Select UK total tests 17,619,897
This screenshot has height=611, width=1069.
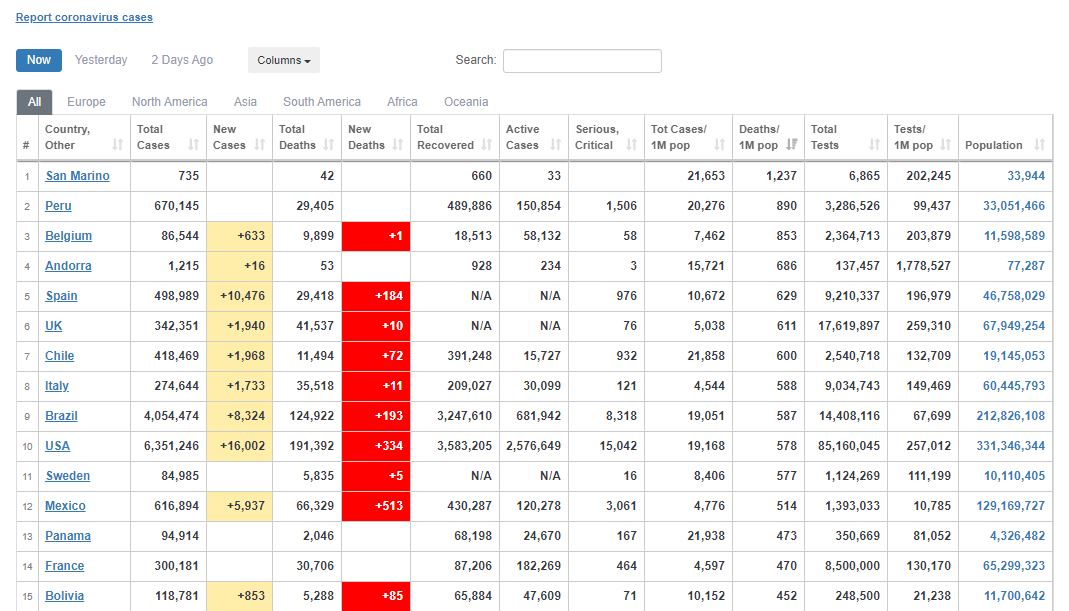(849, 325)
